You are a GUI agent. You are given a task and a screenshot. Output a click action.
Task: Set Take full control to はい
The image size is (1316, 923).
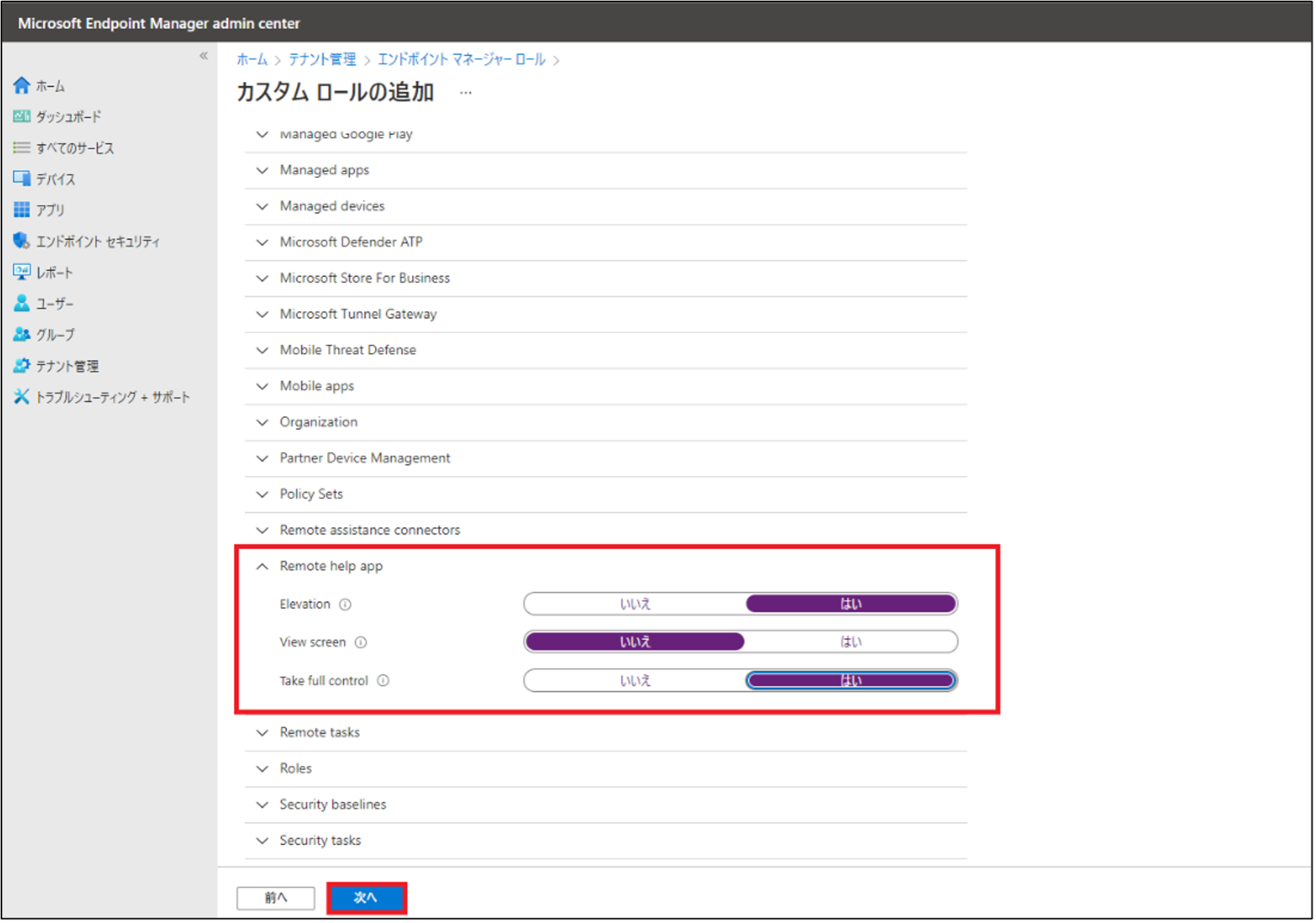click(x=850, y=681)
